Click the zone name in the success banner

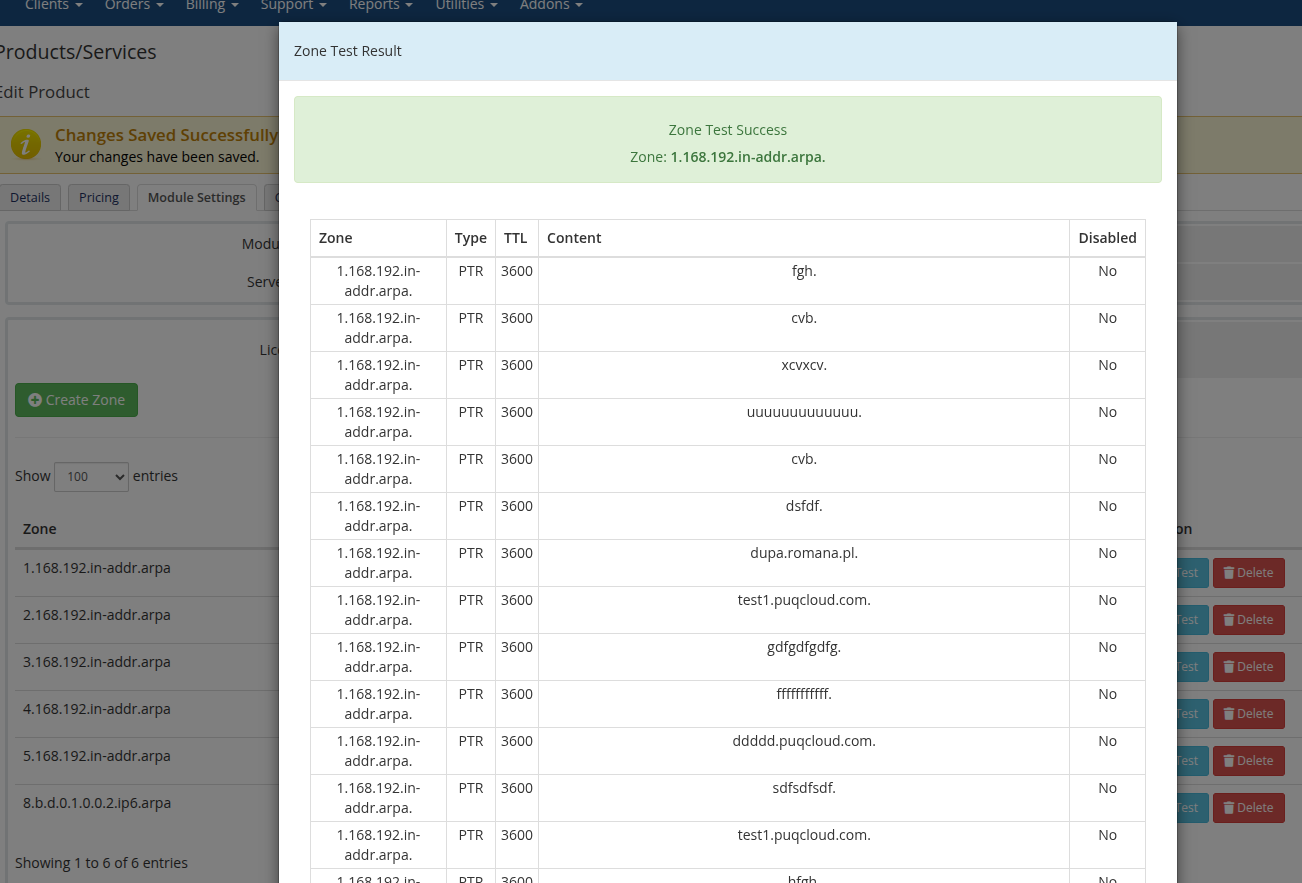tap(748, 157)
